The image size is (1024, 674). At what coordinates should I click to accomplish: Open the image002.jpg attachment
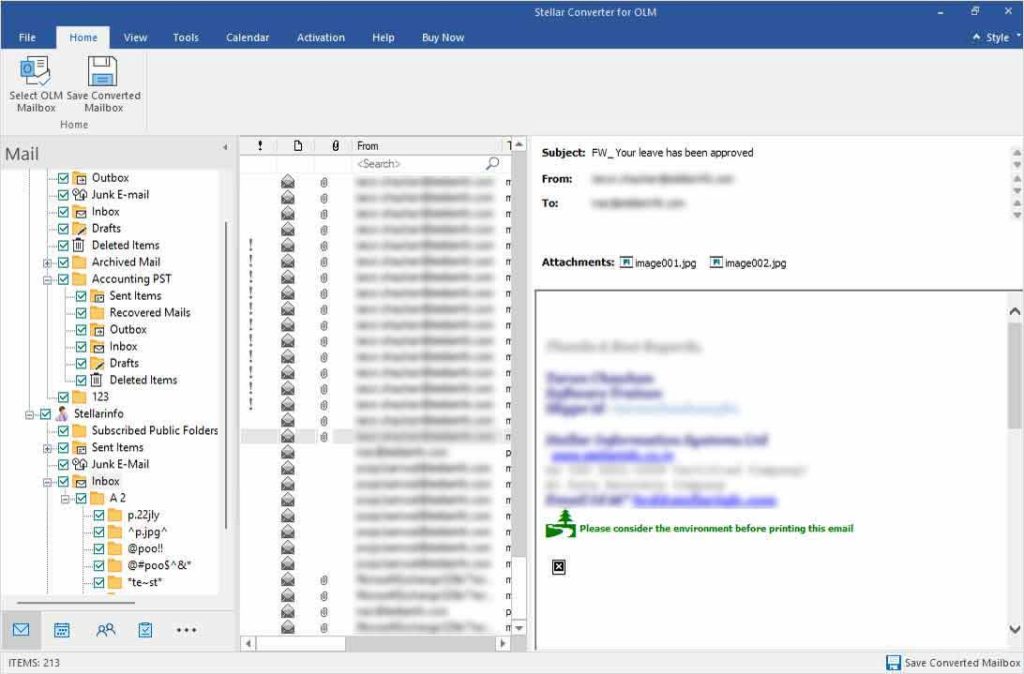[x=748, y=263]
